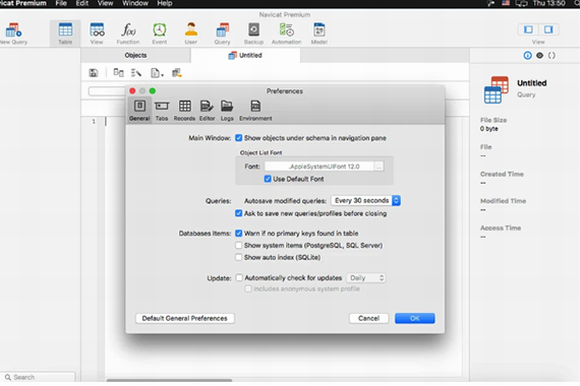Click the font chooser ellipsis button
The image size is (580, 386).
pyautogui.click(x=378, y=166)
